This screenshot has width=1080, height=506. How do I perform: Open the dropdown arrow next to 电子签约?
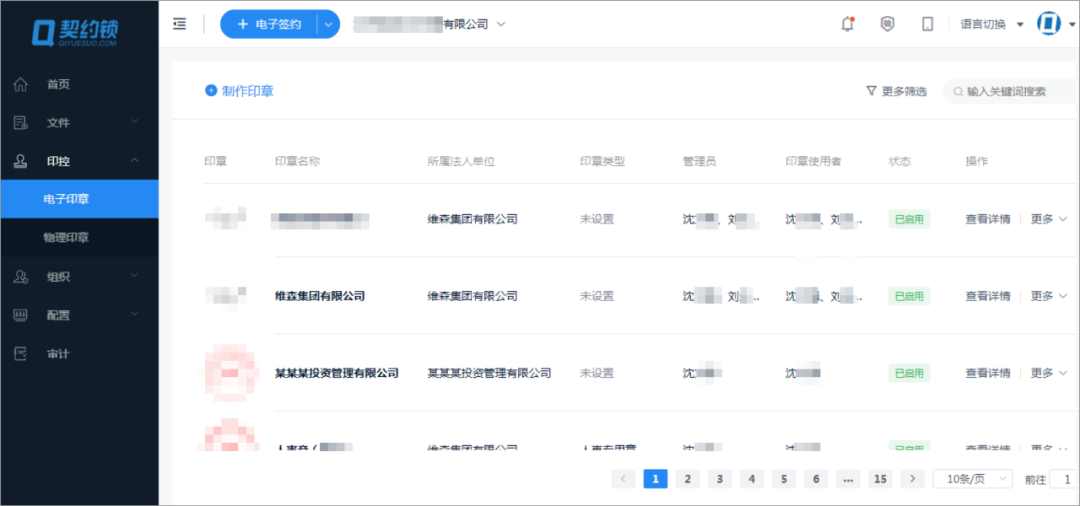click(x=328, y=24)
